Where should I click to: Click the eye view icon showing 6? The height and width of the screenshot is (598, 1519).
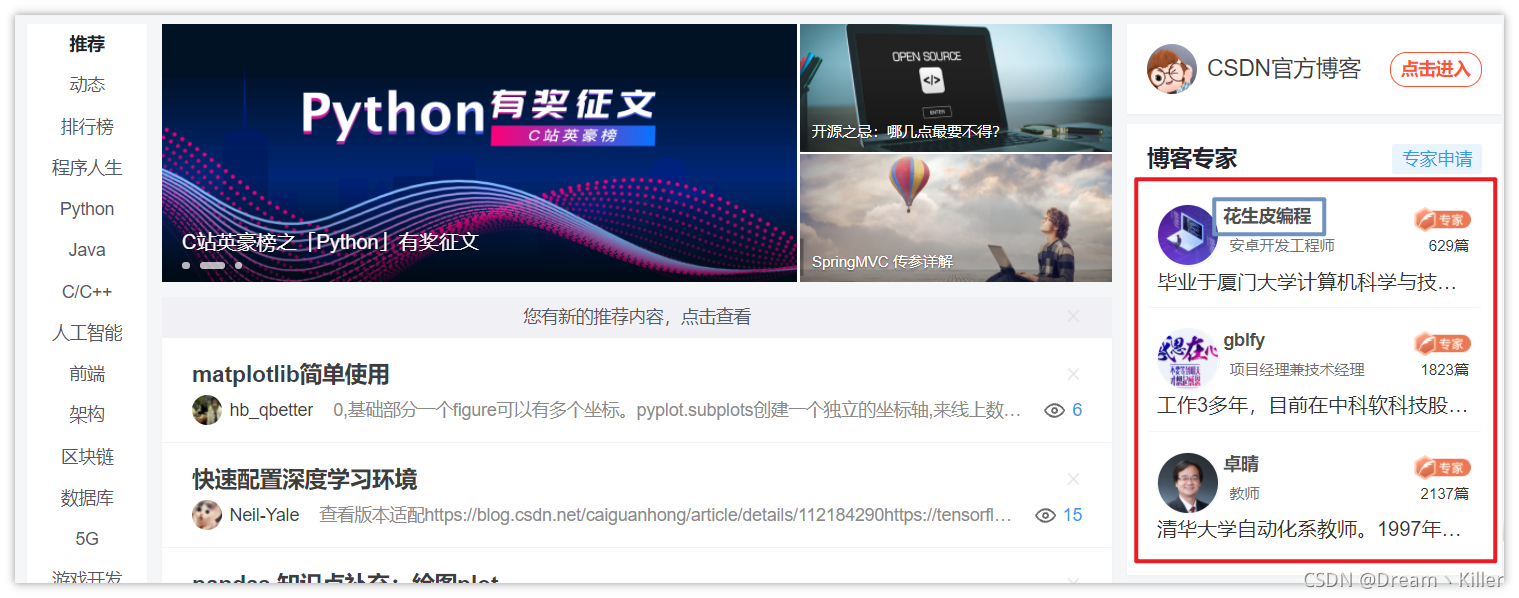coord(1053,410)
